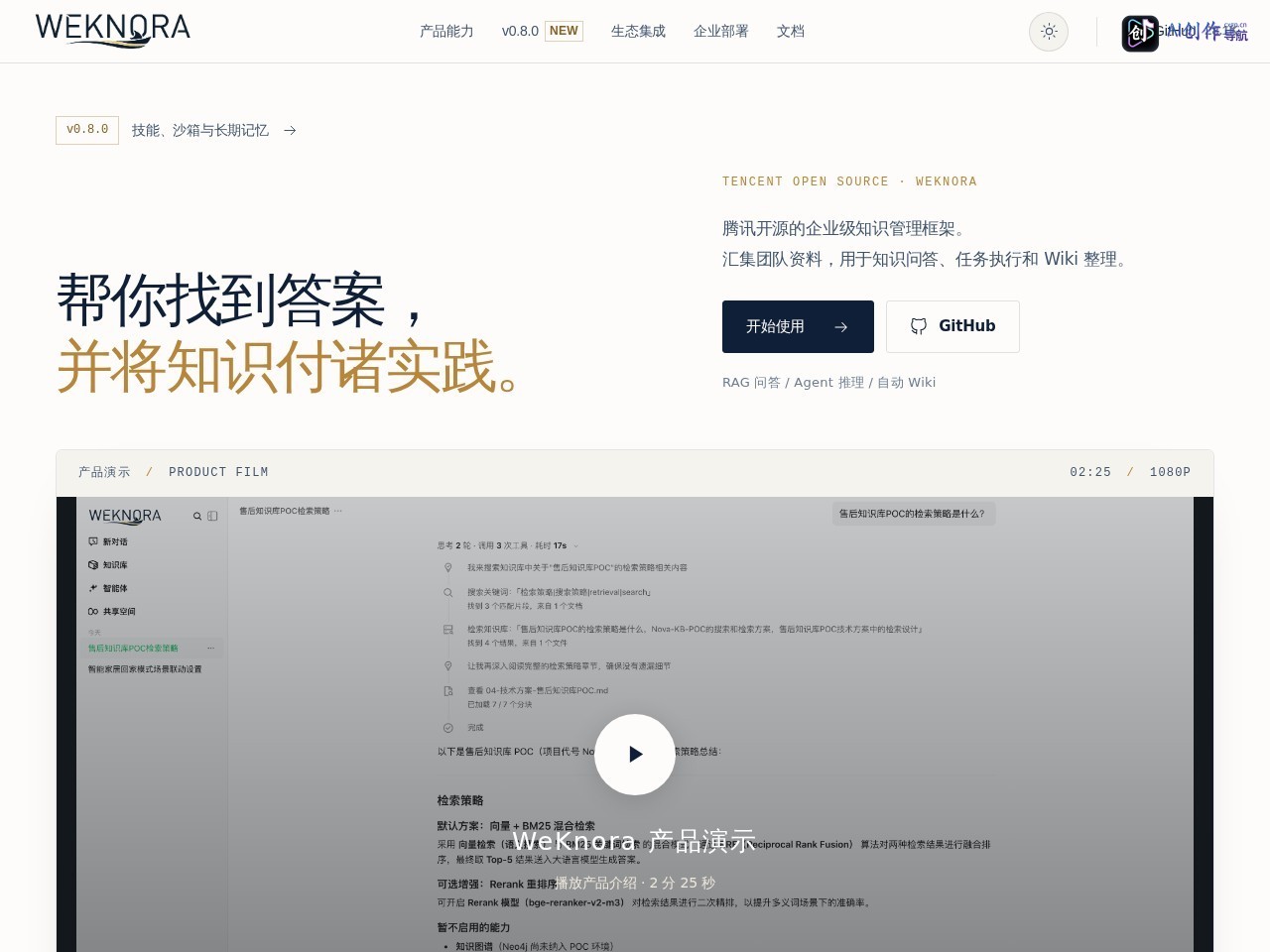1270x952 pixels.
Task: Open the 产品能力 nav menu
Action: click(x=446, y=32)
